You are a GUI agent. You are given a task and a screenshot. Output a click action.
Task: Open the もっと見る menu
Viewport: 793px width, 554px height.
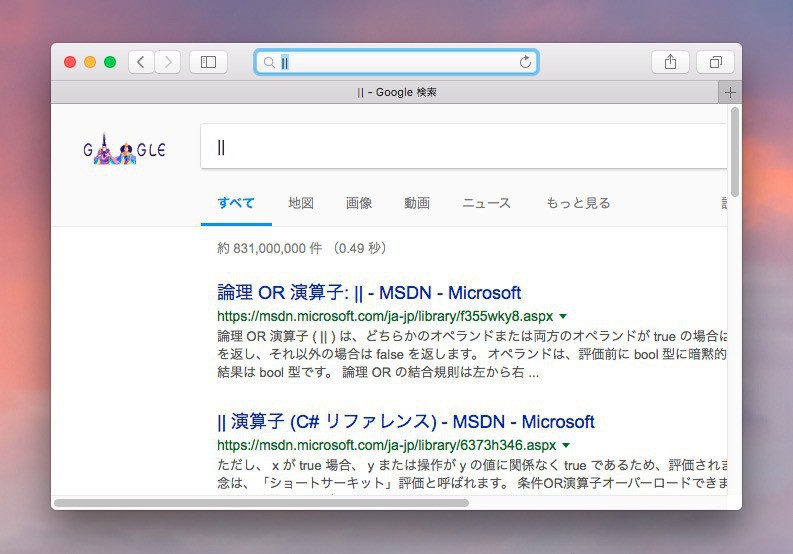point(578,203)
